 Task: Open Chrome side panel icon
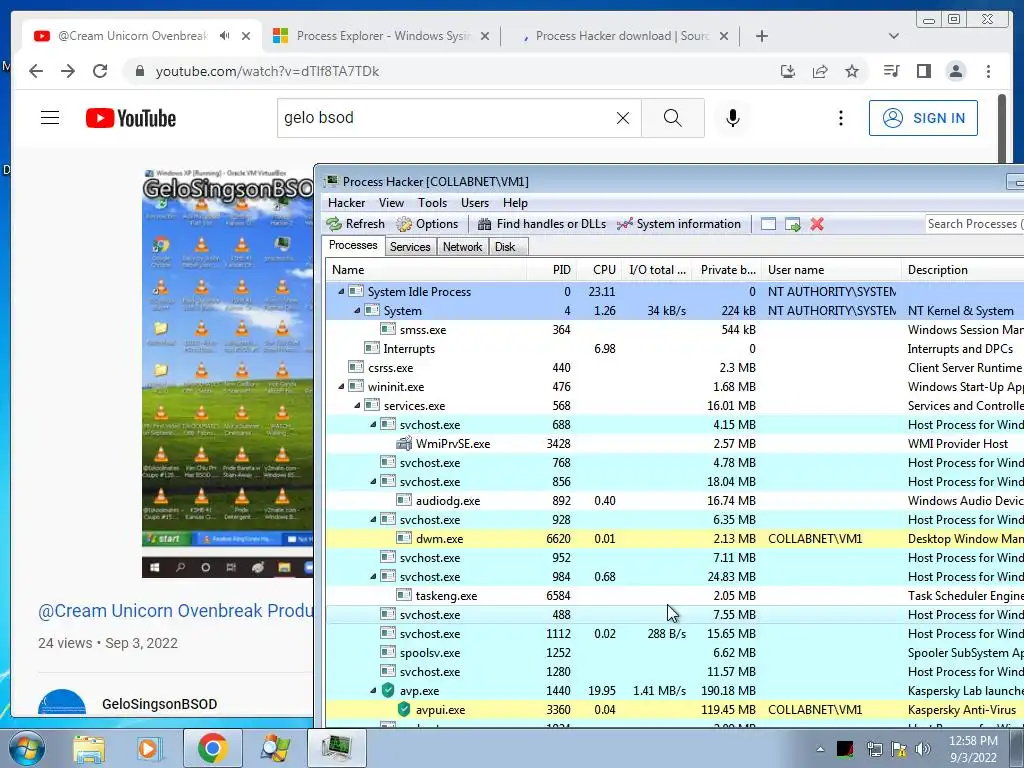pyautogui.click(x=923, y=71)
